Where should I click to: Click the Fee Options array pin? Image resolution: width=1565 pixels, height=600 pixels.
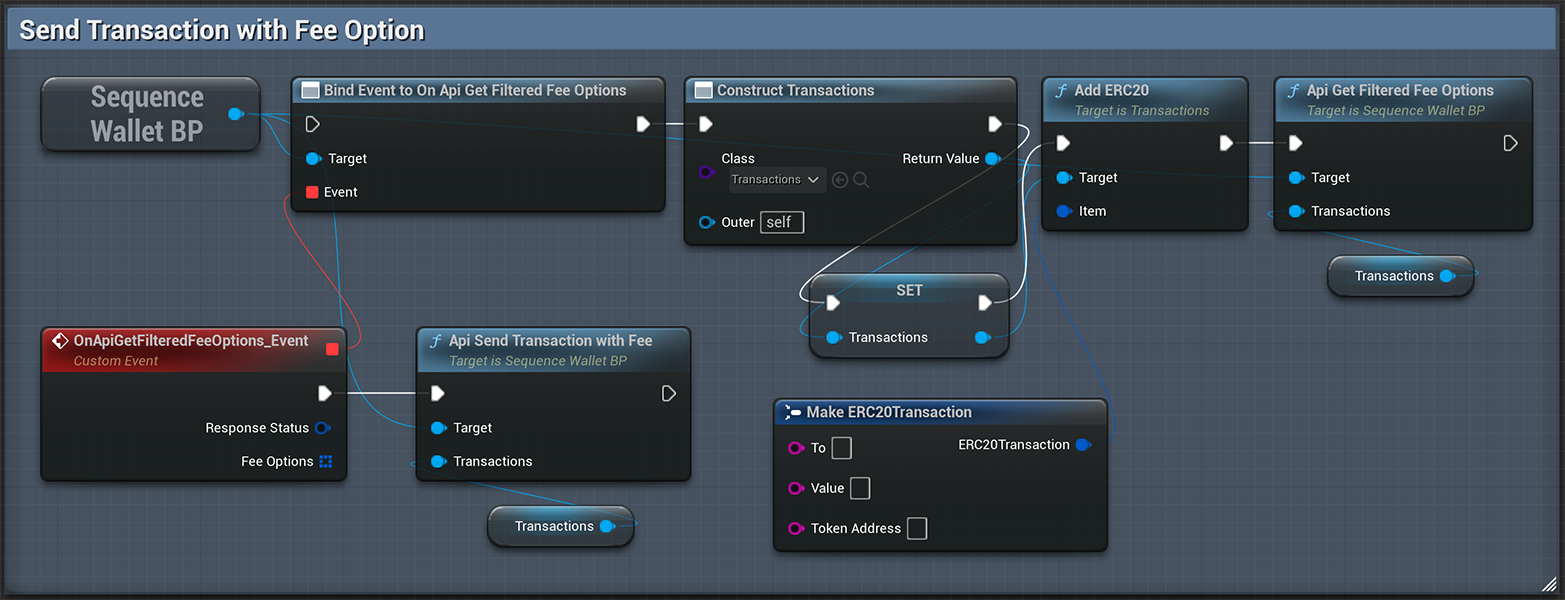coord(325,462)
